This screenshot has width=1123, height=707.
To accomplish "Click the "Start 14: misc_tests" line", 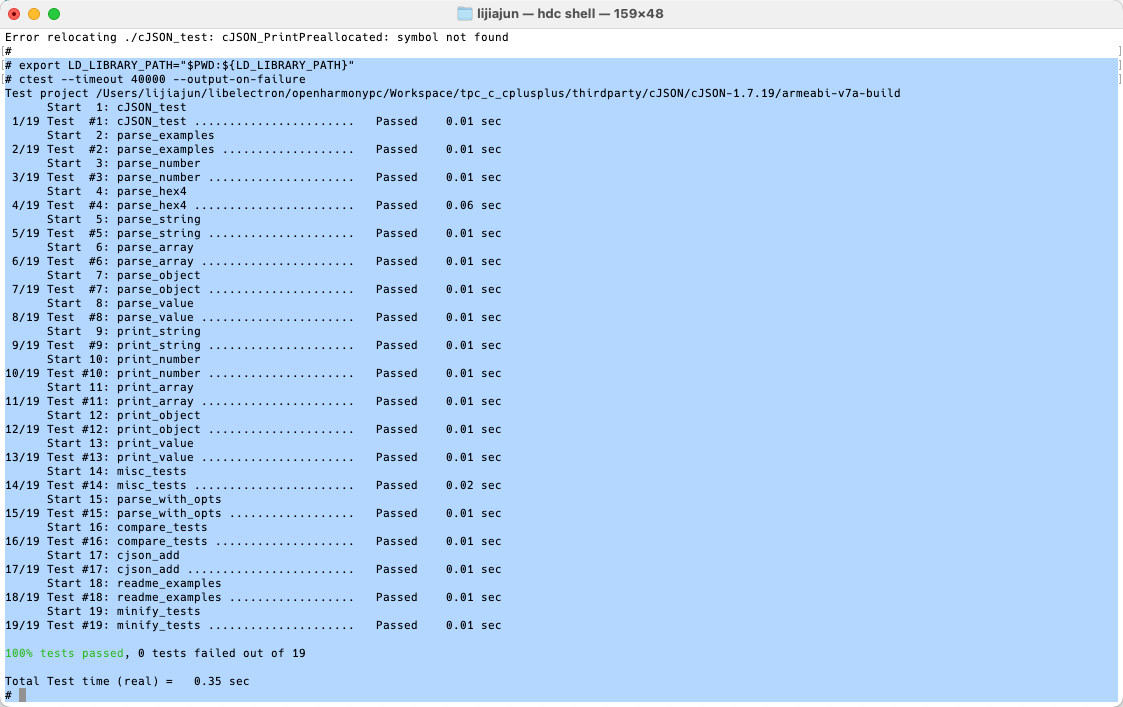I will click(x=116, y=471).
